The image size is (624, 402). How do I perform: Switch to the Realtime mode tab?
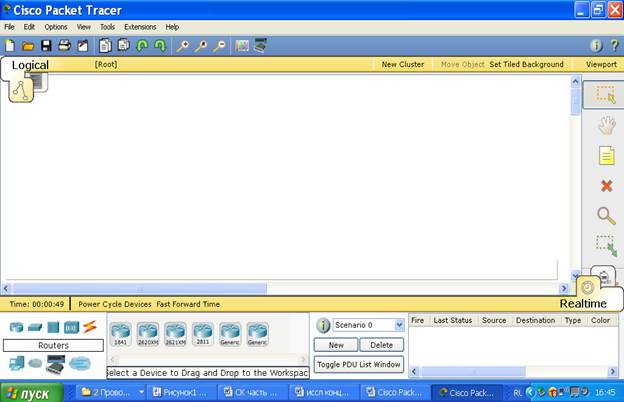(583, 303)
